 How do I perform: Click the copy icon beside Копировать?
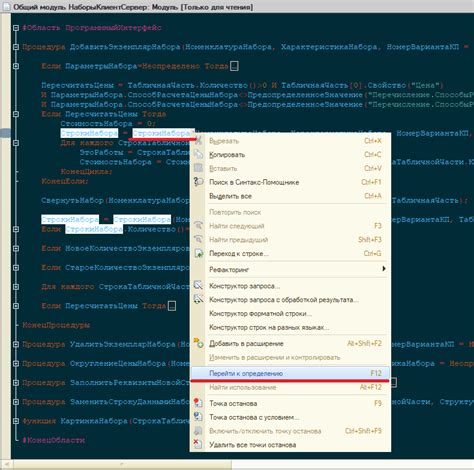[199, 154]
